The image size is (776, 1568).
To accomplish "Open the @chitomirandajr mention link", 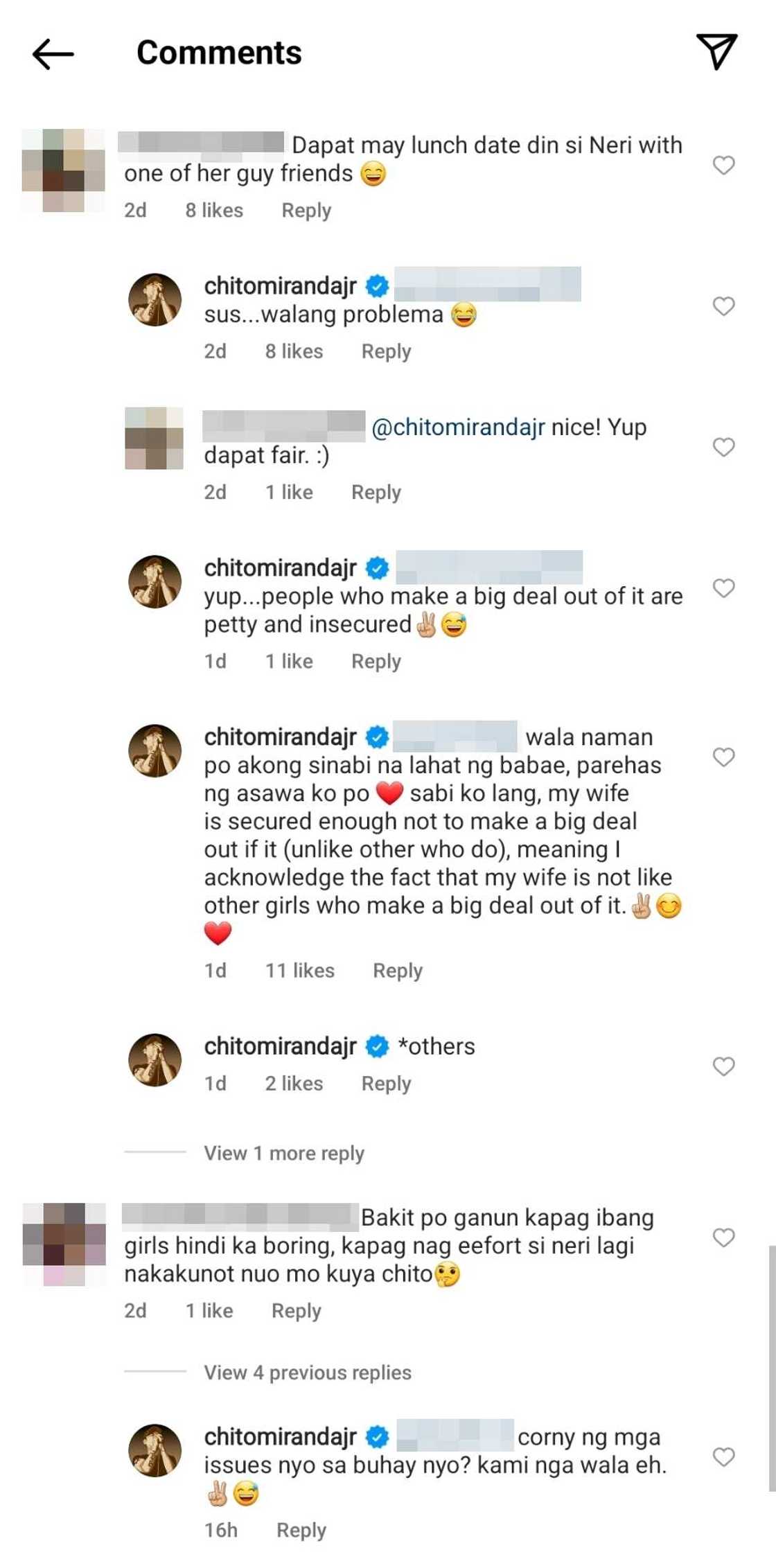I will tap(458, 427).
